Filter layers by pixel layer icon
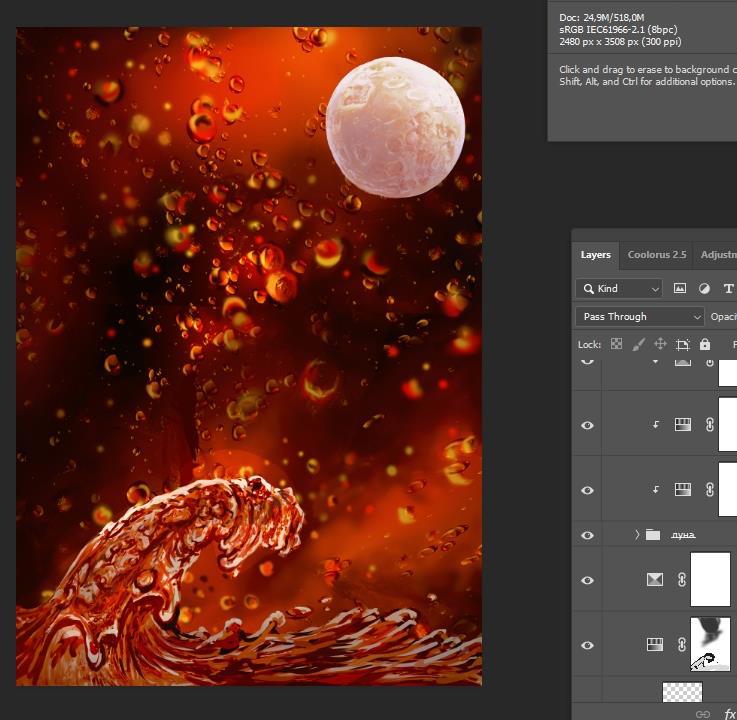This screenshot has width=737, height=720. pyautogui.click(x=680, y=288)
